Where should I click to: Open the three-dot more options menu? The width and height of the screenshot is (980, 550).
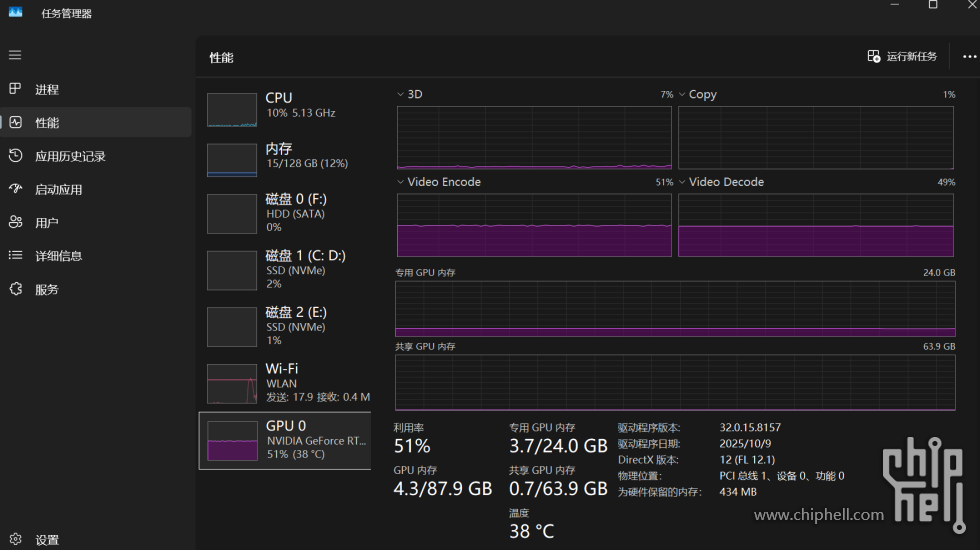coord(968,57)
